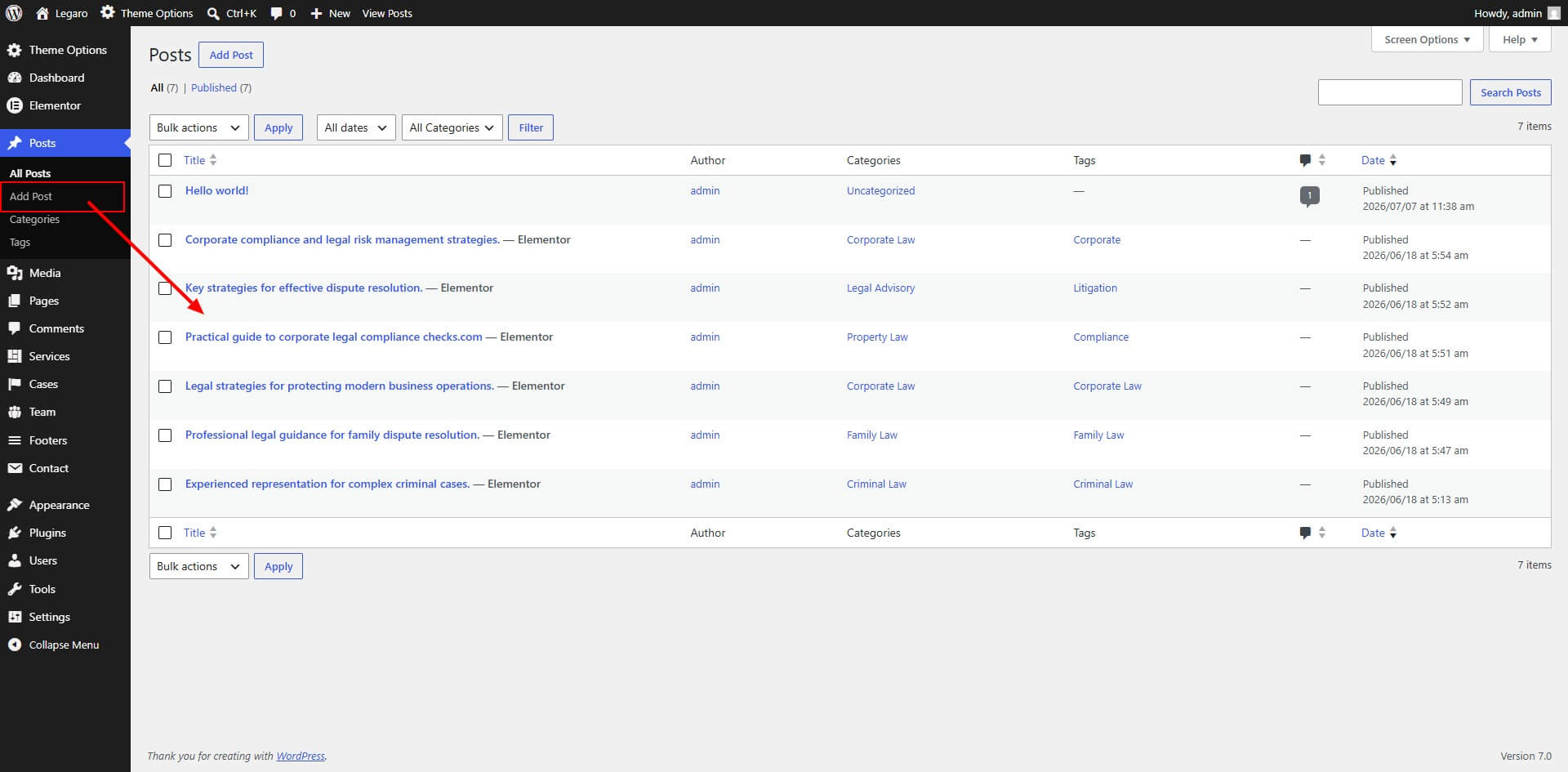Sort by the comments column header icon
This screenshot has width=1568, height=772.
coord(1305,160)
